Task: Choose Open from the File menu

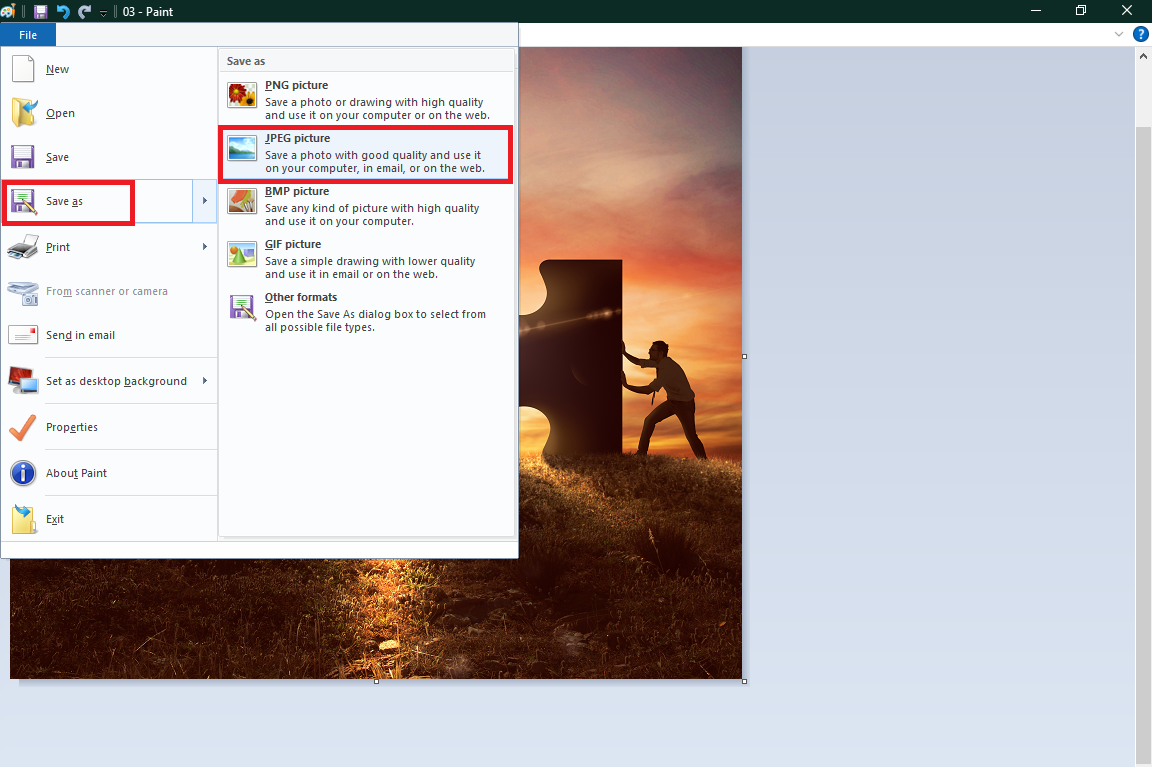Action: (x=109, y=113)
